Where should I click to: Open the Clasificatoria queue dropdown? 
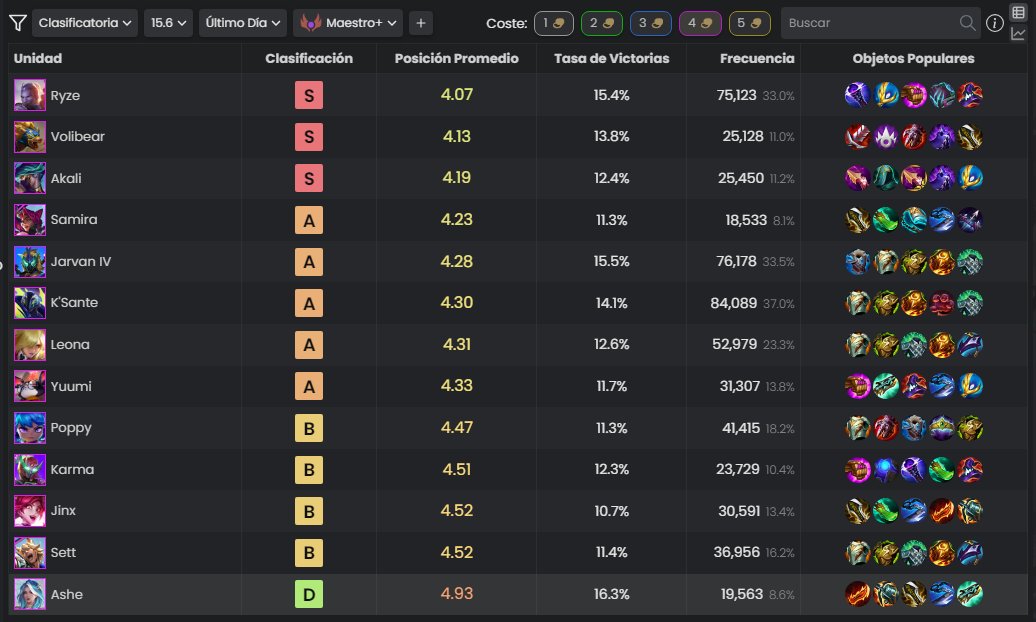(x=85, y=23)
